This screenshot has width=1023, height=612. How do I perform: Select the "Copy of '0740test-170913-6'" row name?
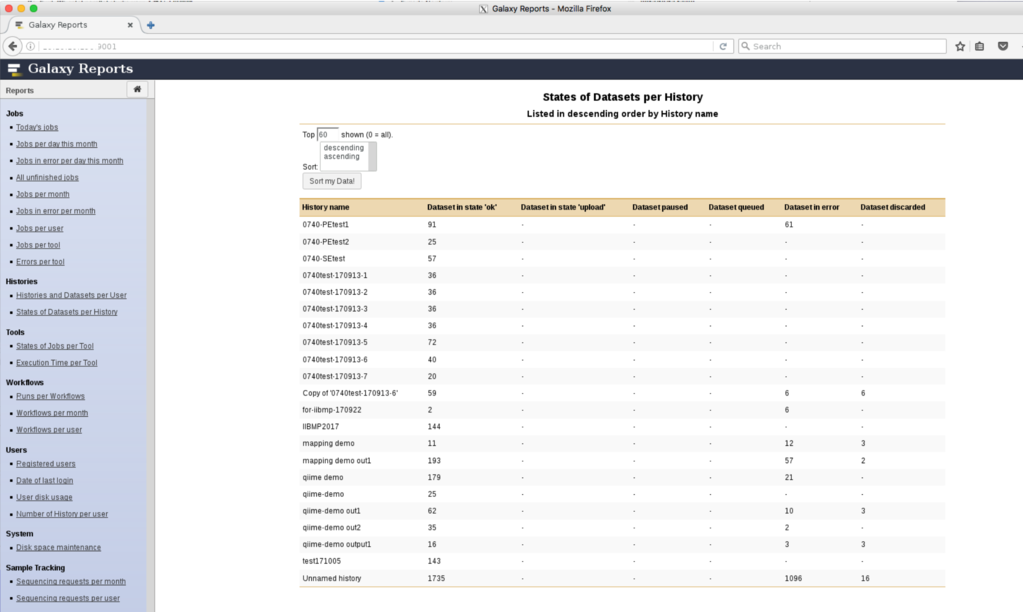pos(350,393)
